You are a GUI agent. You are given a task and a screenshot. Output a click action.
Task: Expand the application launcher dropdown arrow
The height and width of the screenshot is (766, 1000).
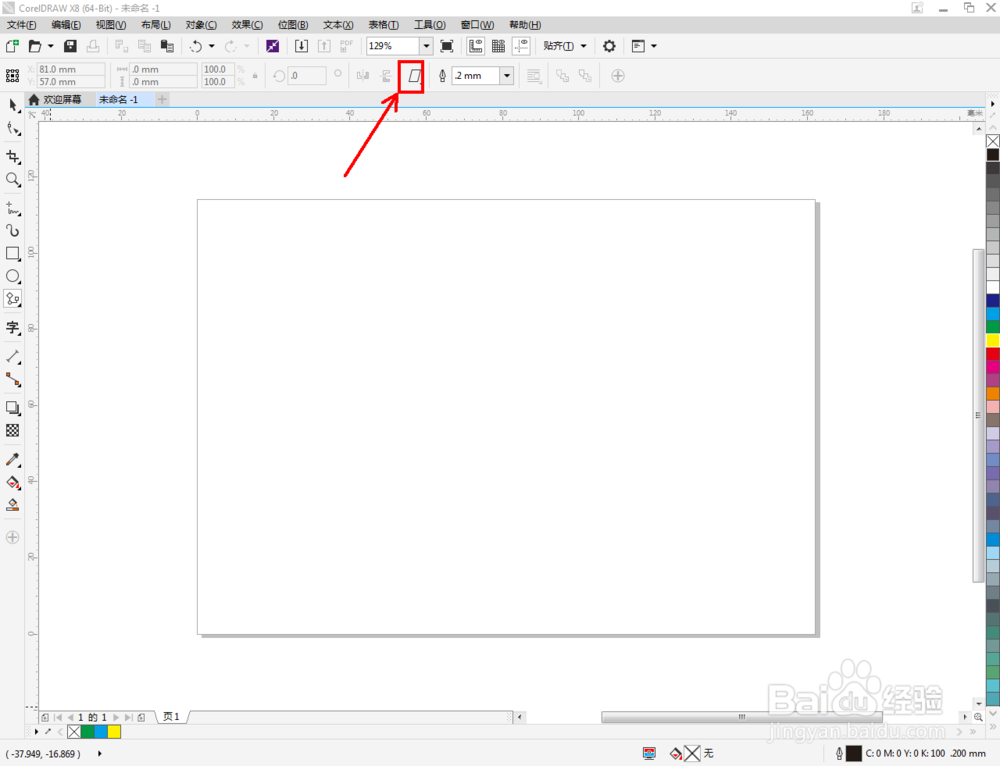pos(654,46)
